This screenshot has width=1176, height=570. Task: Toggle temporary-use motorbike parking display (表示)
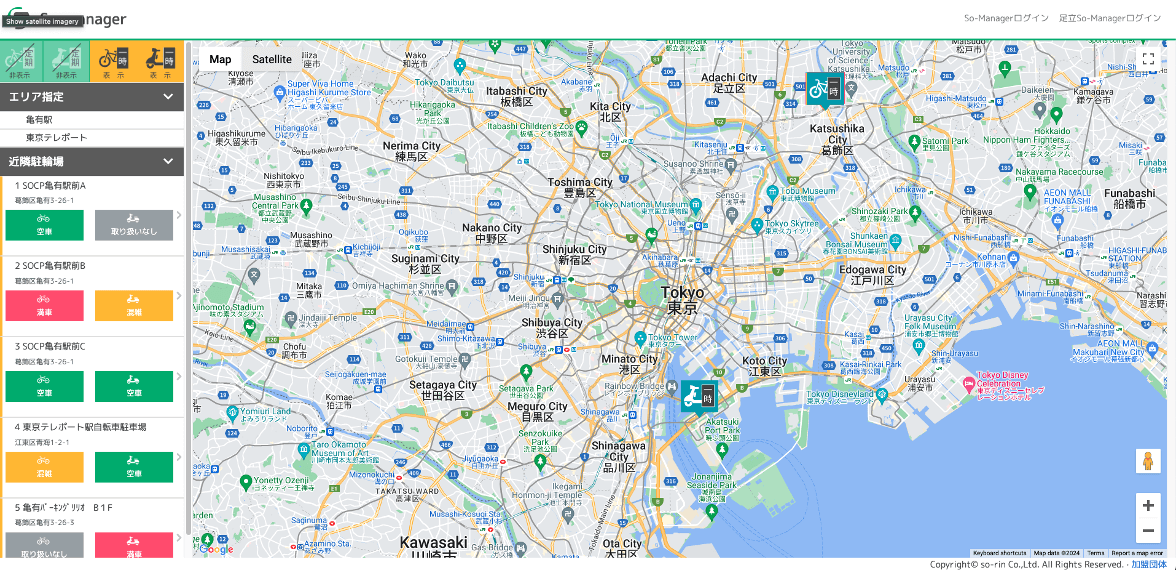tap(160, 61)
